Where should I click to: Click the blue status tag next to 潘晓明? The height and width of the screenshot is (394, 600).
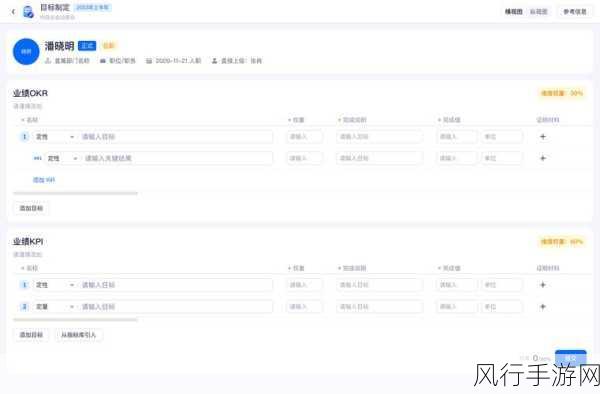coord(87,46)
